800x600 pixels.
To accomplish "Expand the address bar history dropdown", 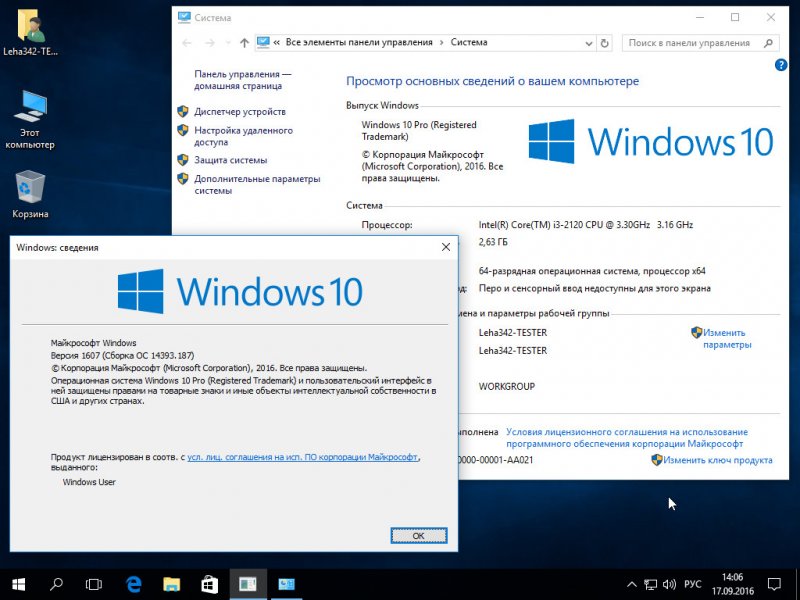I will 588,43.
